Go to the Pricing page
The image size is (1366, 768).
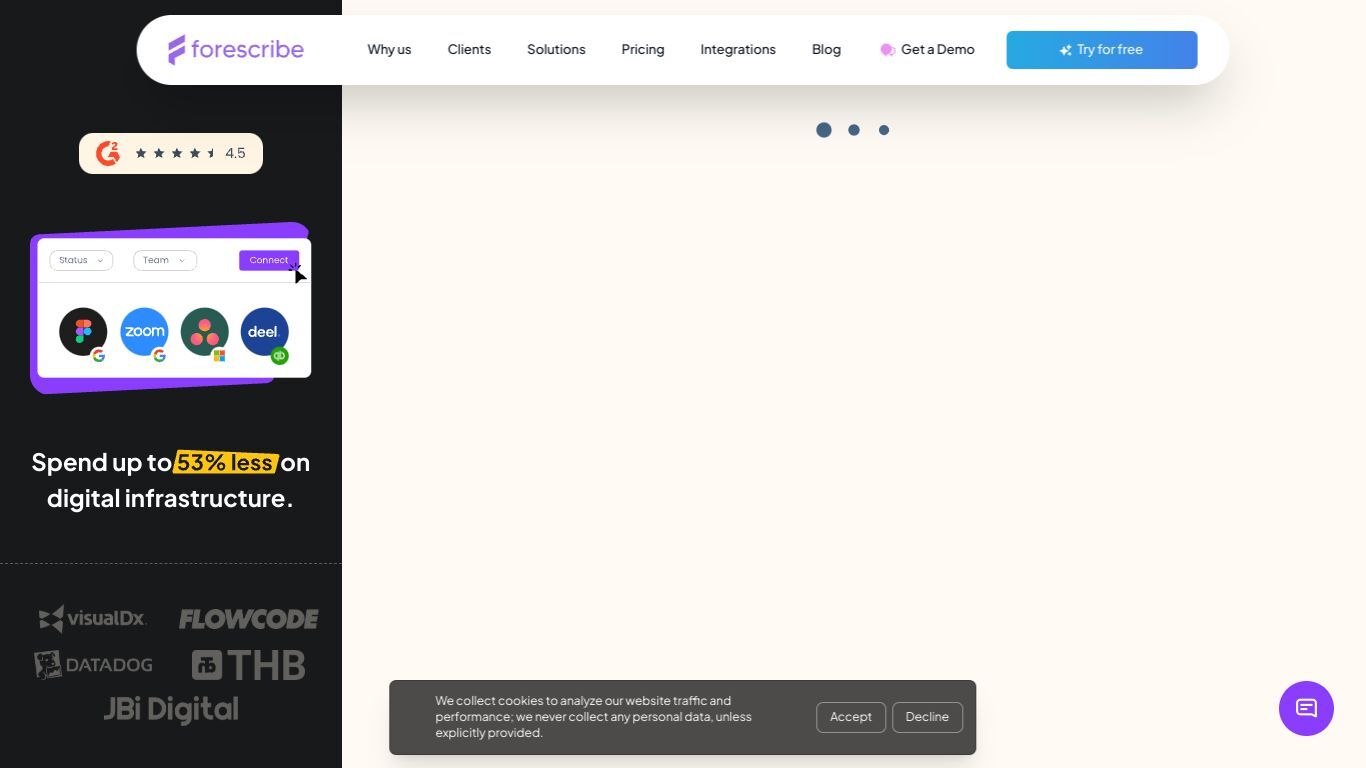point(643,49)
